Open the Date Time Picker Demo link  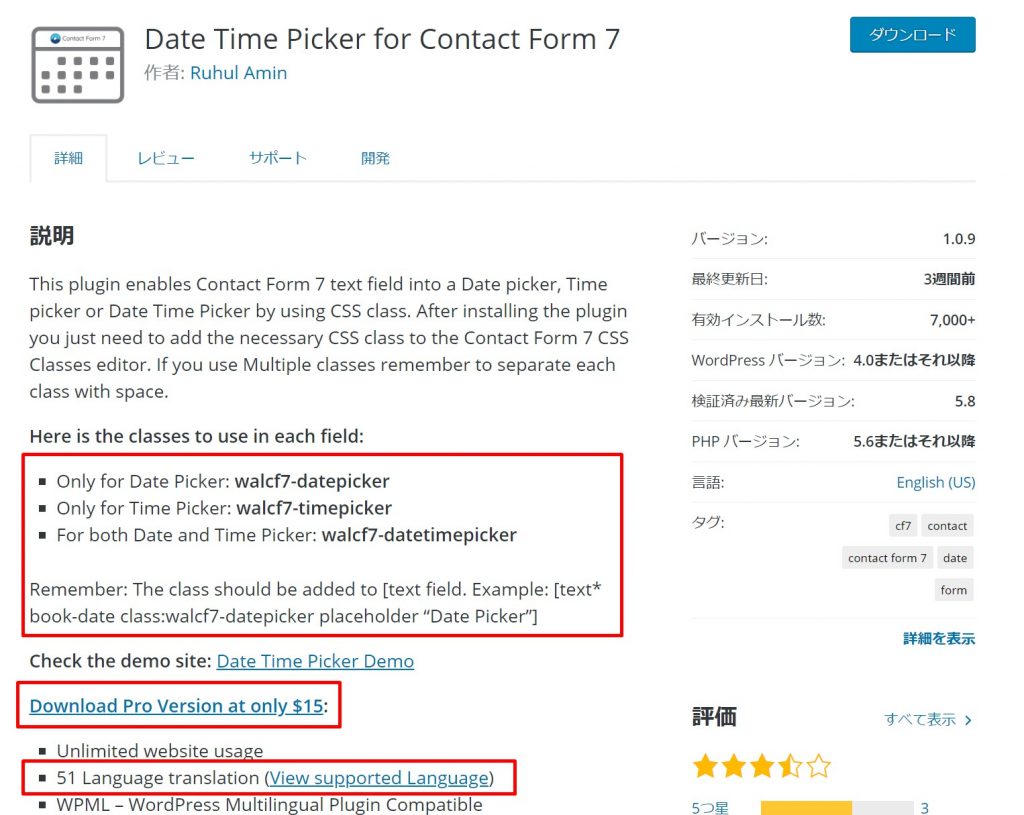pyautogui.click(x=314, y=661)
